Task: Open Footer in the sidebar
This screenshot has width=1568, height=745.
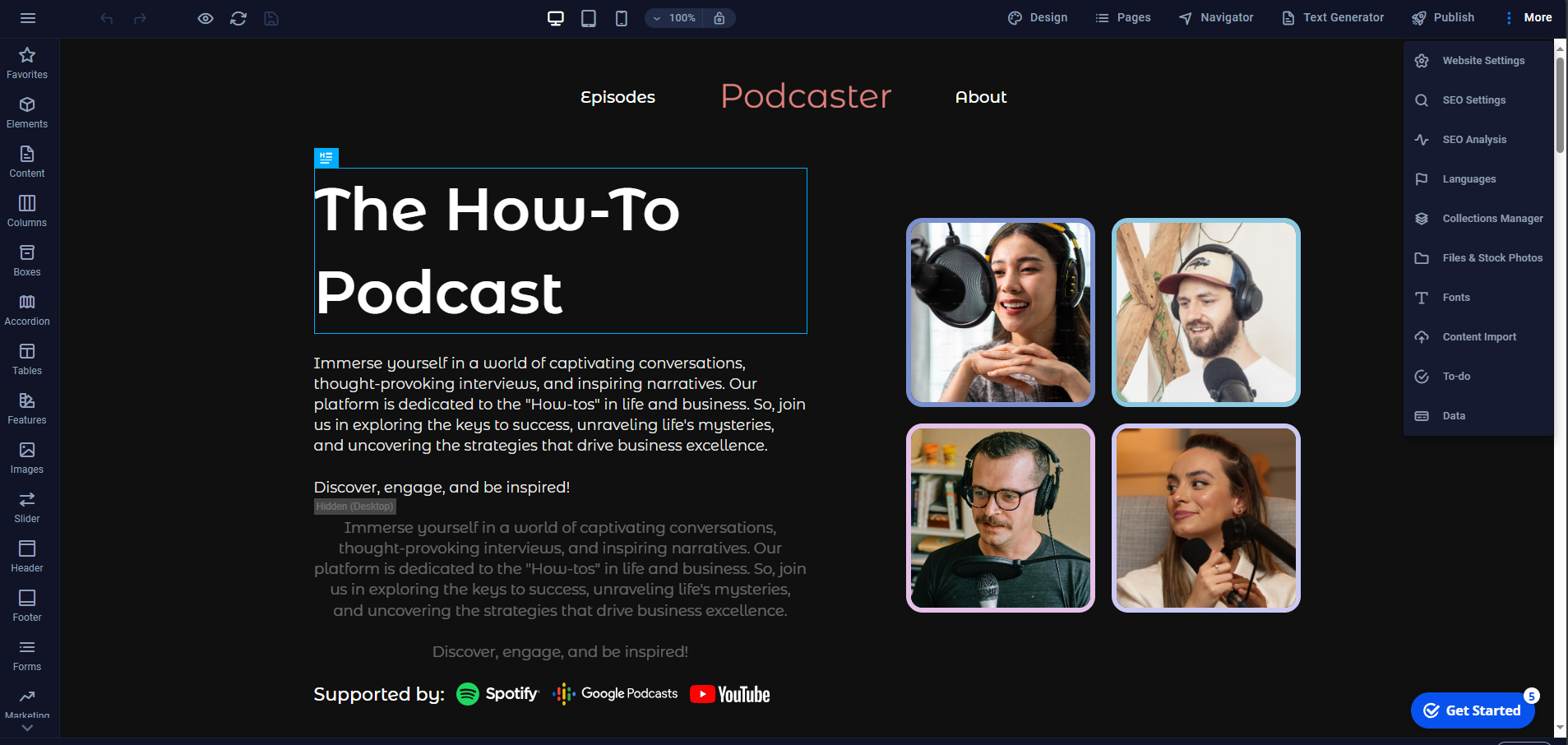Action: coord(27,606)
